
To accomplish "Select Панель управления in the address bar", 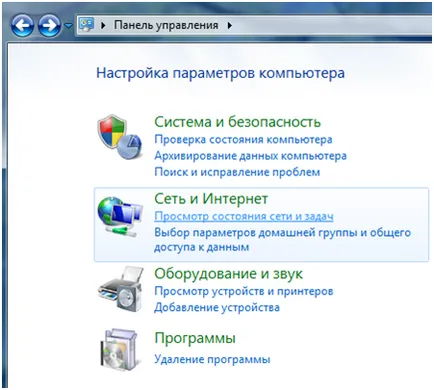I will point(166,25).
